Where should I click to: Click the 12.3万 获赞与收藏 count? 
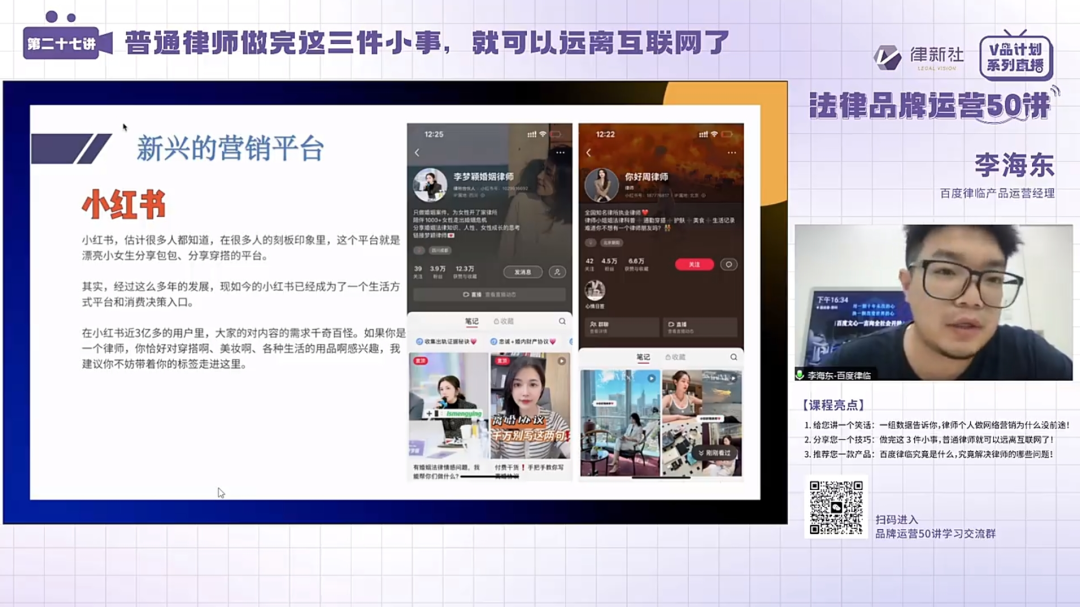465,271
